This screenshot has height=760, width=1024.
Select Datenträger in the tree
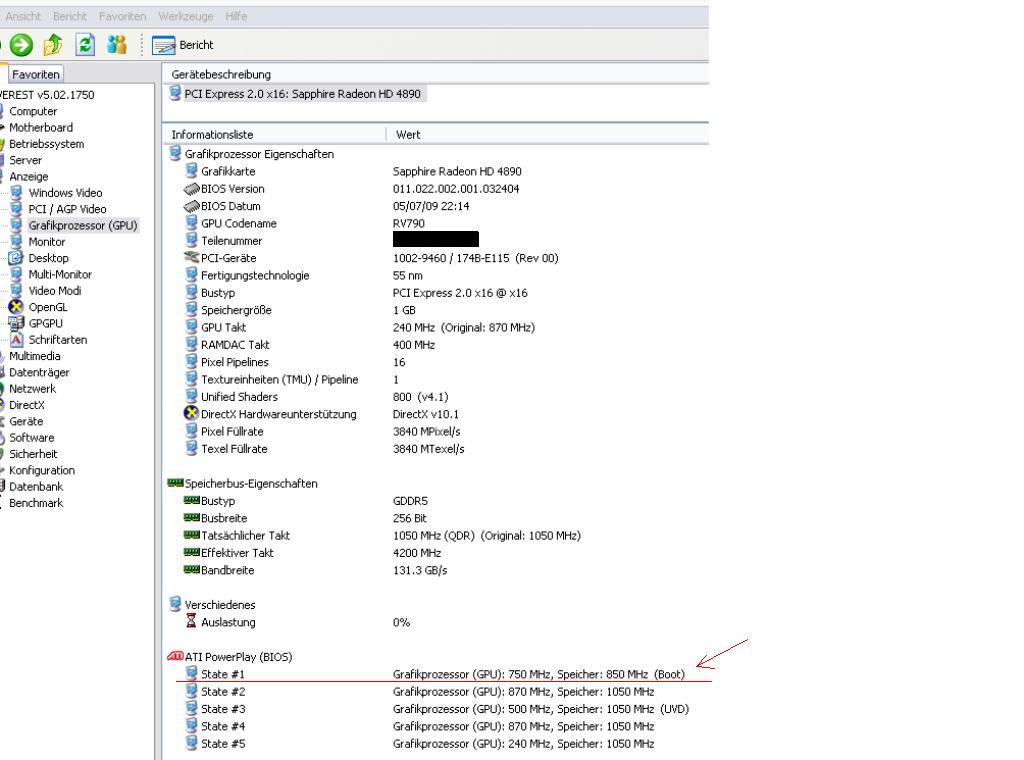[x=39, y=372]
